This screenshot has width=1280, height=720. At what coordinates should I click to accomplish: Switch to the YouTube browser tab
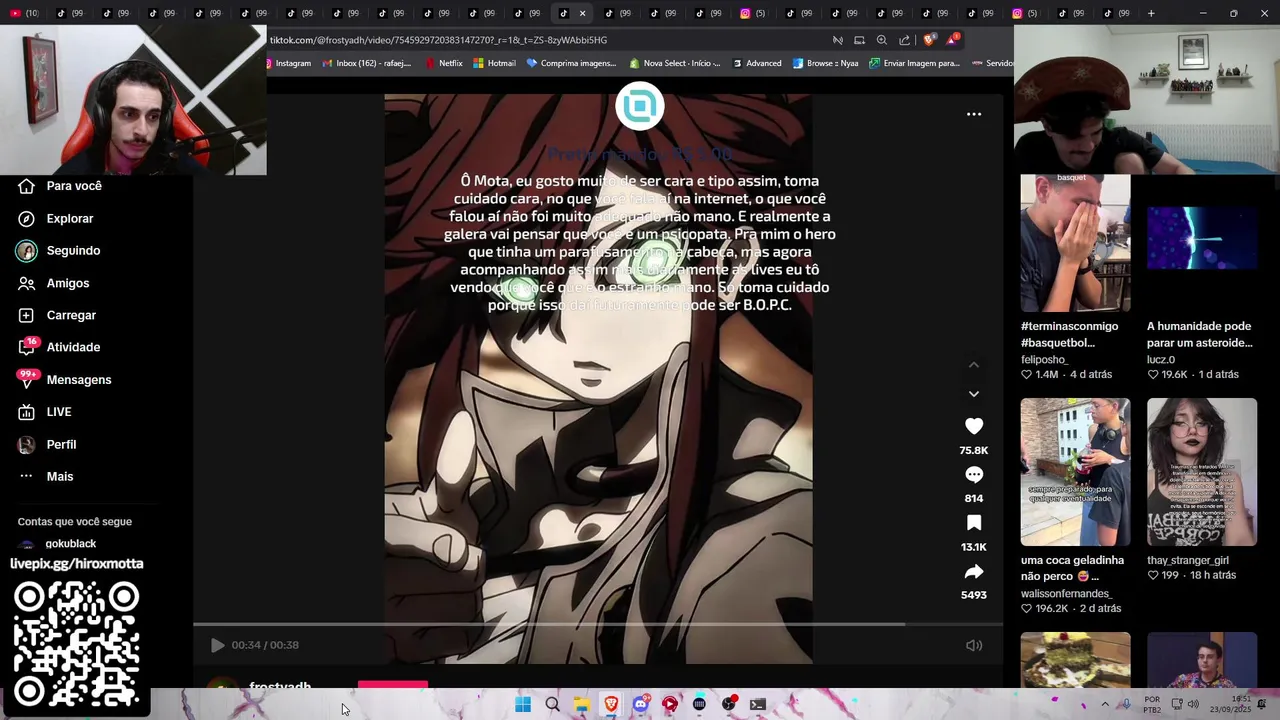click(x=26, y=13)
